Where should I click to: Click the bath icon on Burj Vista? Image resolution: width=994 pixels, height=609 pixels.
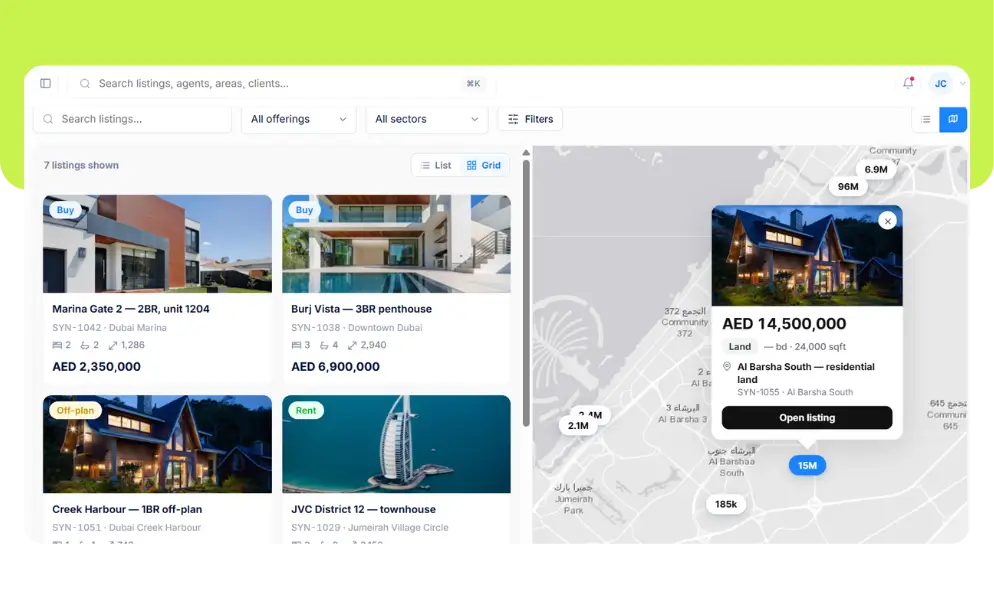click(x=324, y=345)
